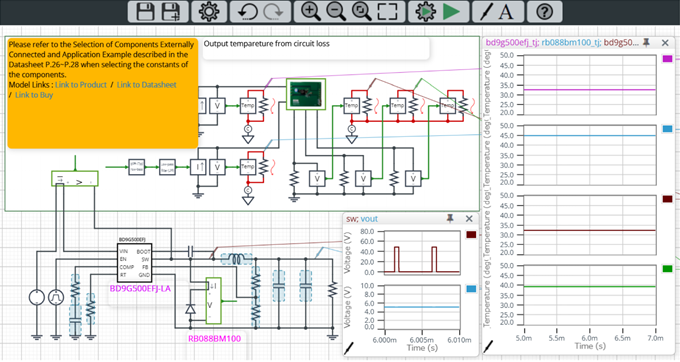Viewport: 680px width, 362px height.
Task: Zoom in on the schematic
Action: (x=311, y=12)
